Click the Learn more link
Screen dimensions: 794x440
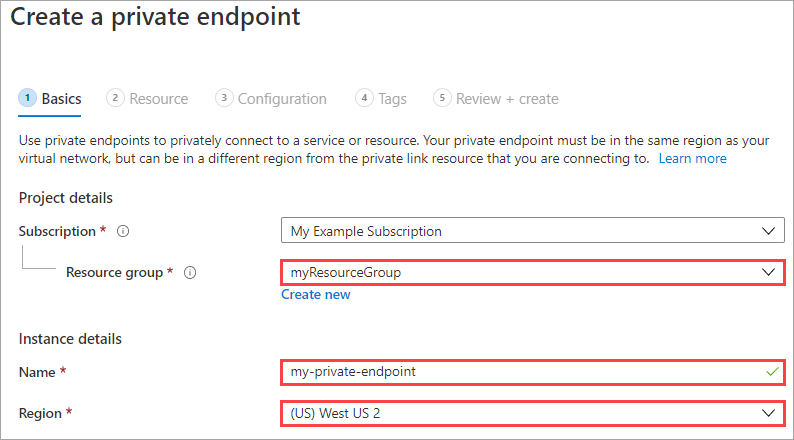point(692,158)
